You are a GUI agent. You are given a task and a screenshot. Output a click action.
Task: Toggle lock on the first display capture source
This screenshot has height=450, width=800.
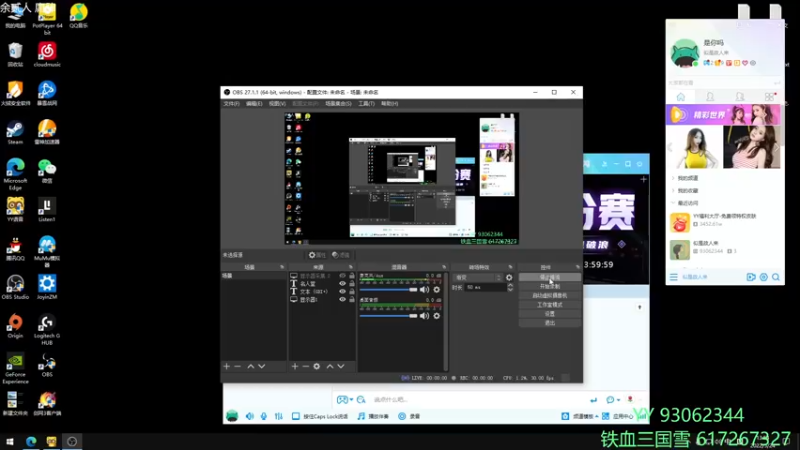click(x=352, y=276)
